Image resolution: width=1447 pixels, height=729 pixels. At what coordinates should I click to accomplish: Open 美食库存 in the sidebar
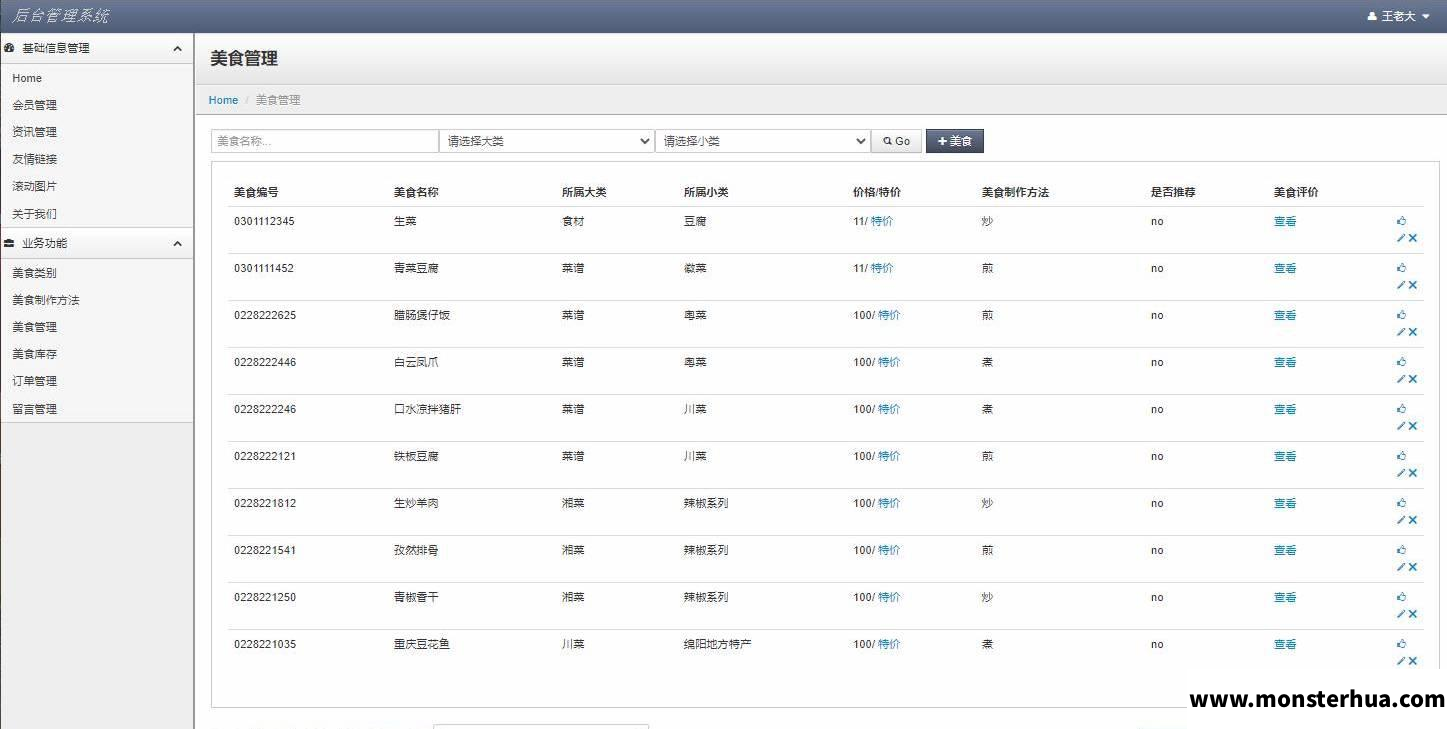pos(35,354)
